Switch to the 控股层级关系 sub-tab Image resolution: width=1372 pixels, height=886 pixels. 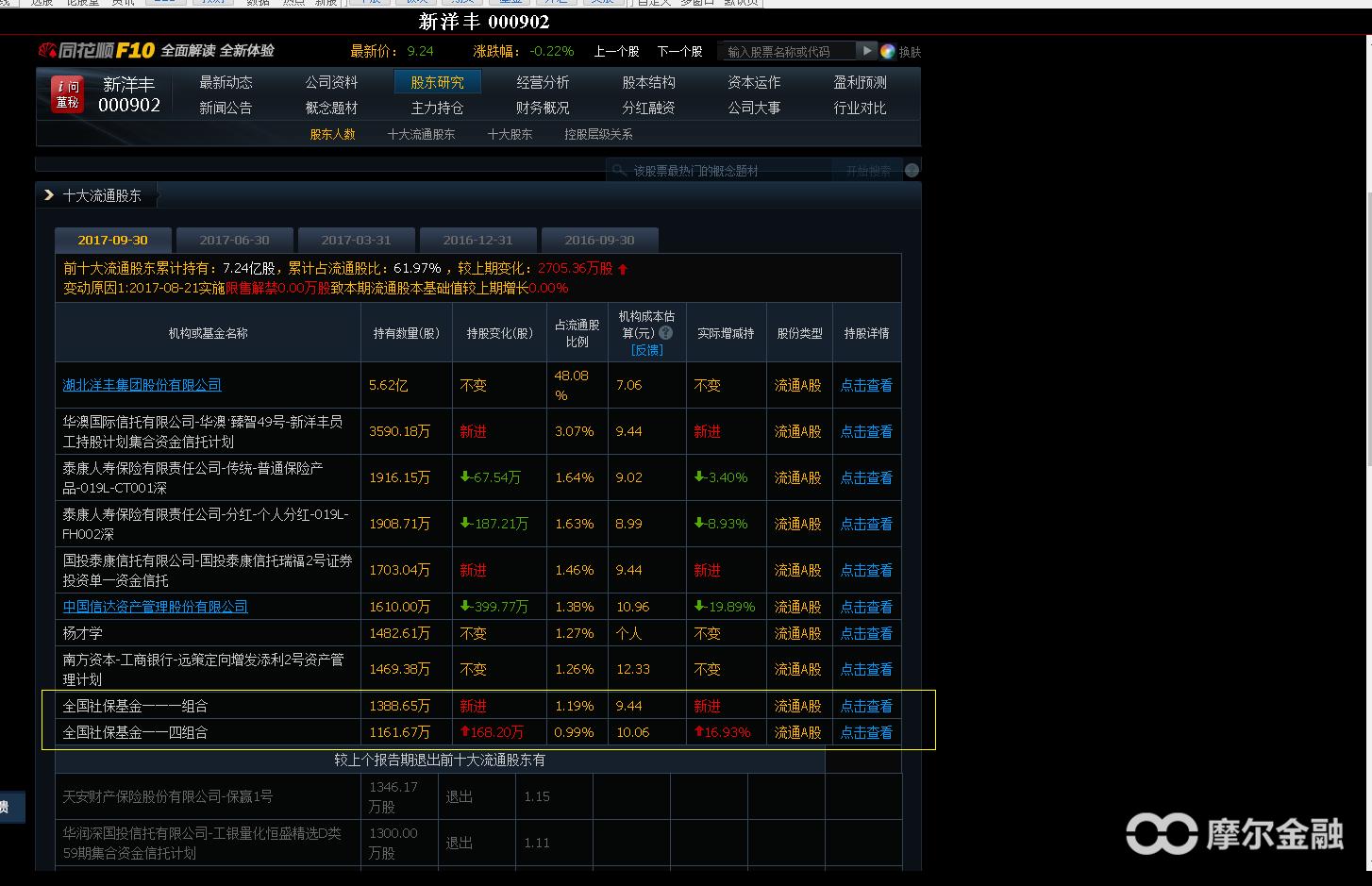pyautogui.click(x=598, y=134)
